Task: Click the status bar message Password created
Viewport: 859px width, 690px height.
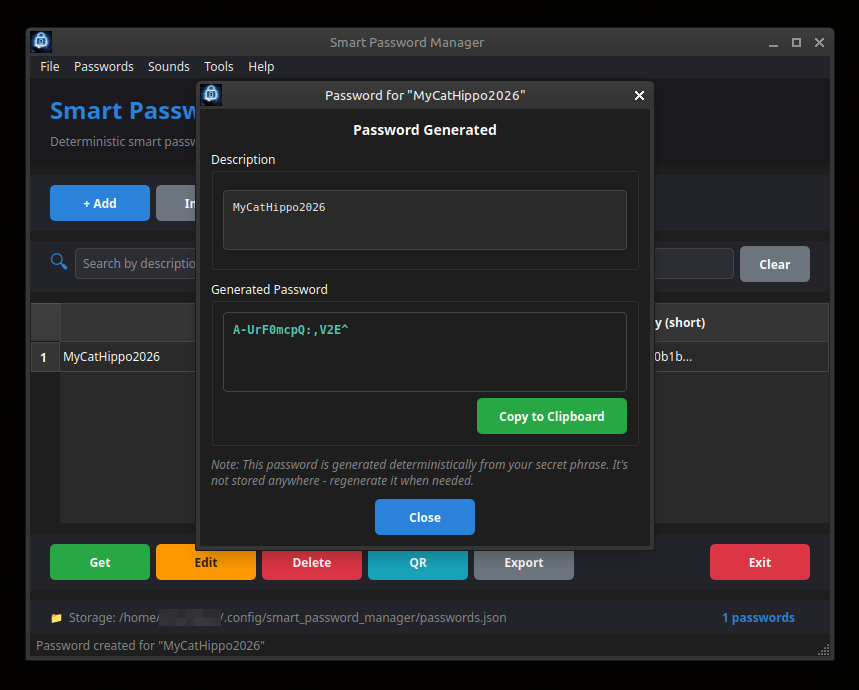Action: tap(150, 646)
